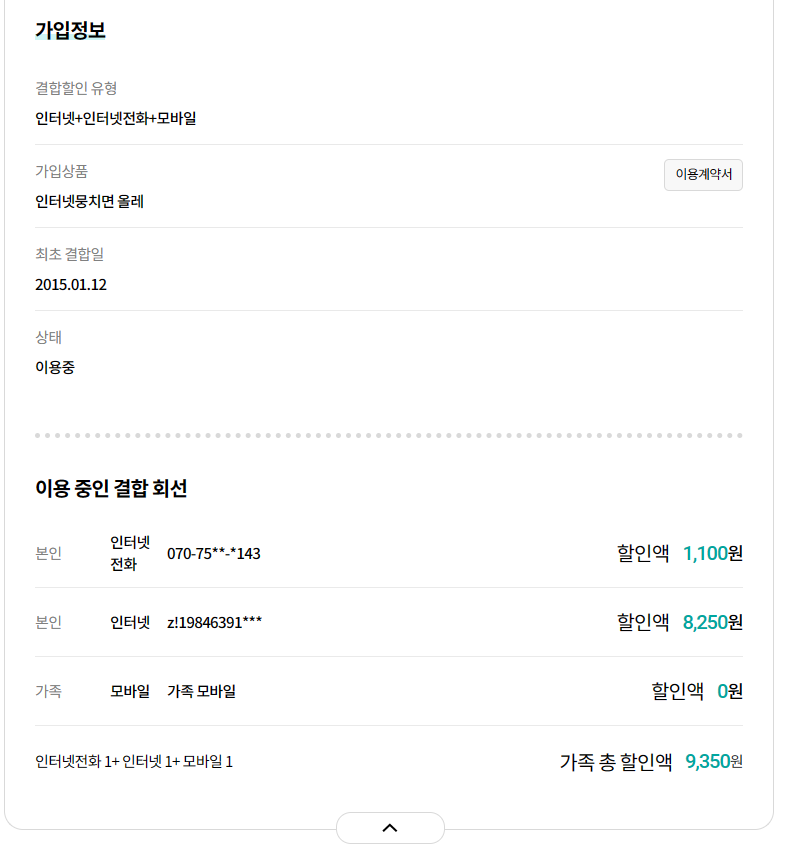Screen dimensions: 786x844
Task: Select the 인터넷+인터넷전화+모바일 value text
Action: 115,118
